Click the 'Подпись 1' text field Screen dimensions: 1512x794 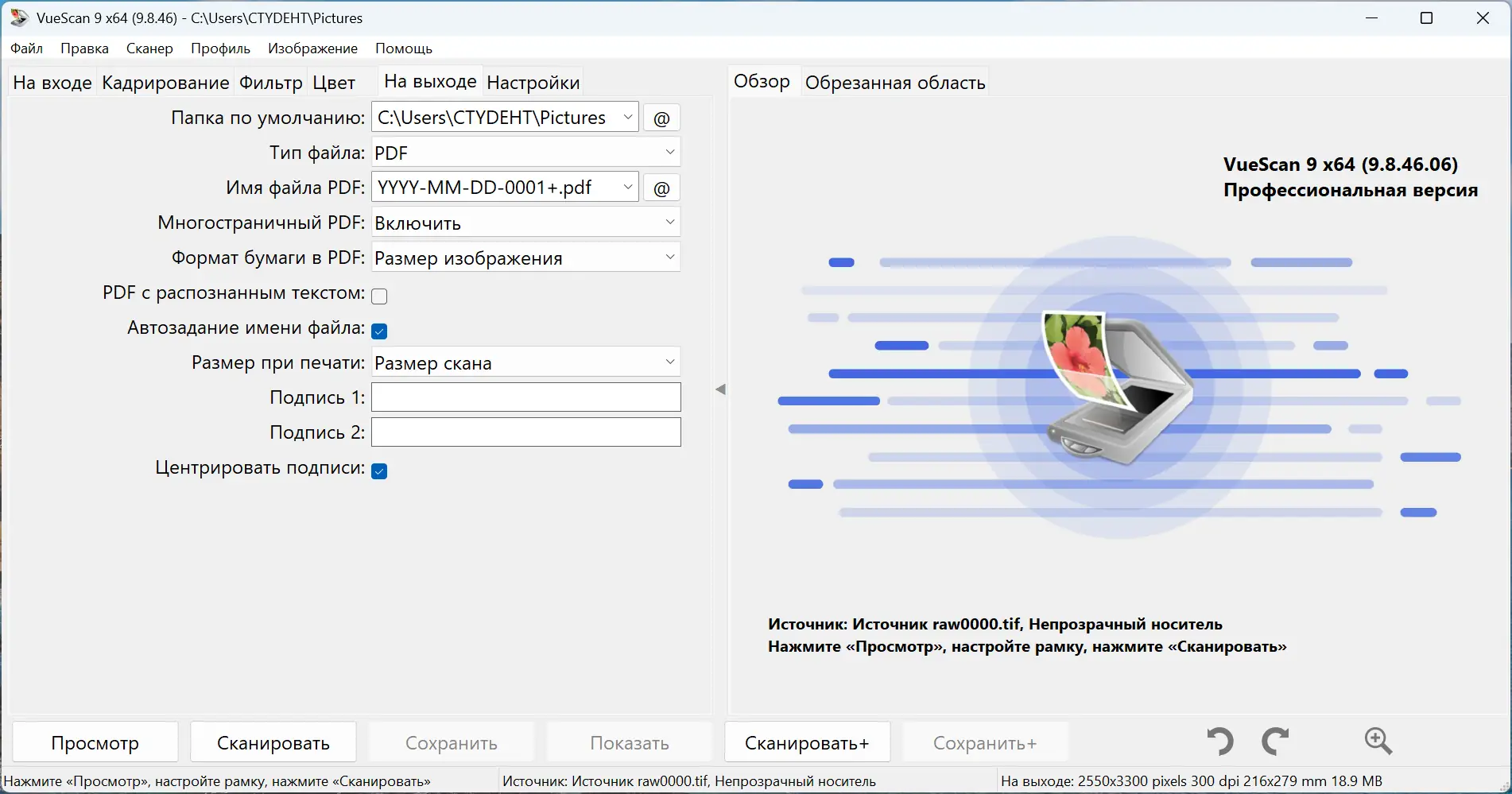click(526, 397)
